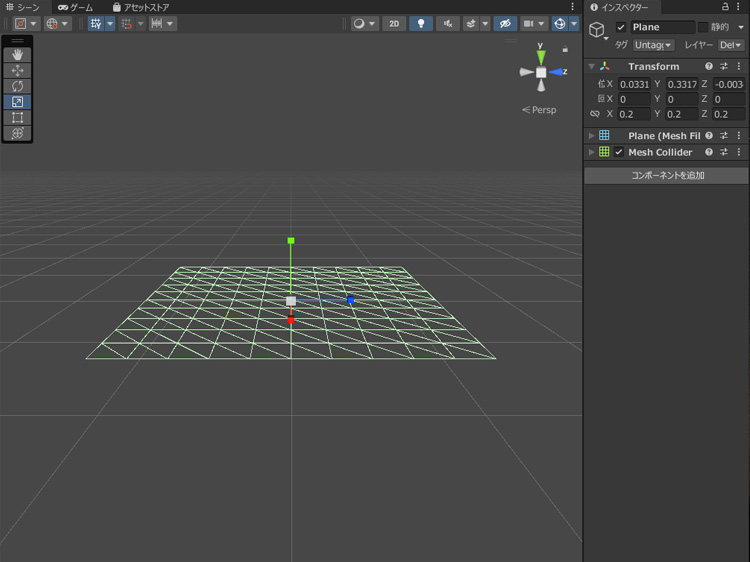
Task: Enable the static (静的) checkbox
Action: point(702,27)
